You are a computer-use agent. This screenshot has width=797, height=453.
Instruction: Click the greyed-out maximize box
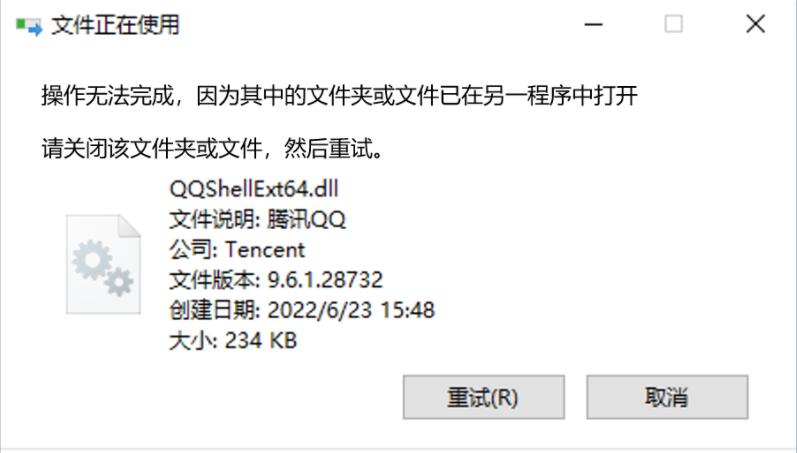click(673, 24)
